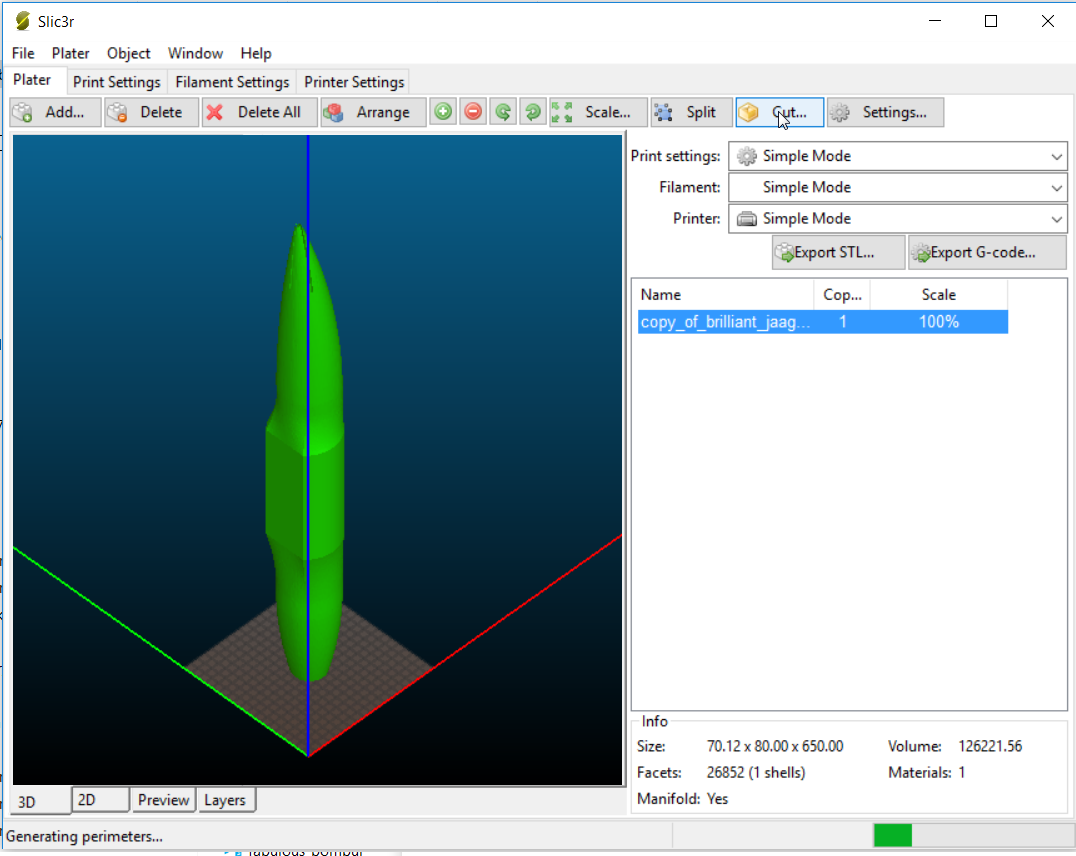Viewport: 1076px width, 856px height.
Task: Switch to the Plater tab
Action: pyautogui.click(x=32, y=80)
